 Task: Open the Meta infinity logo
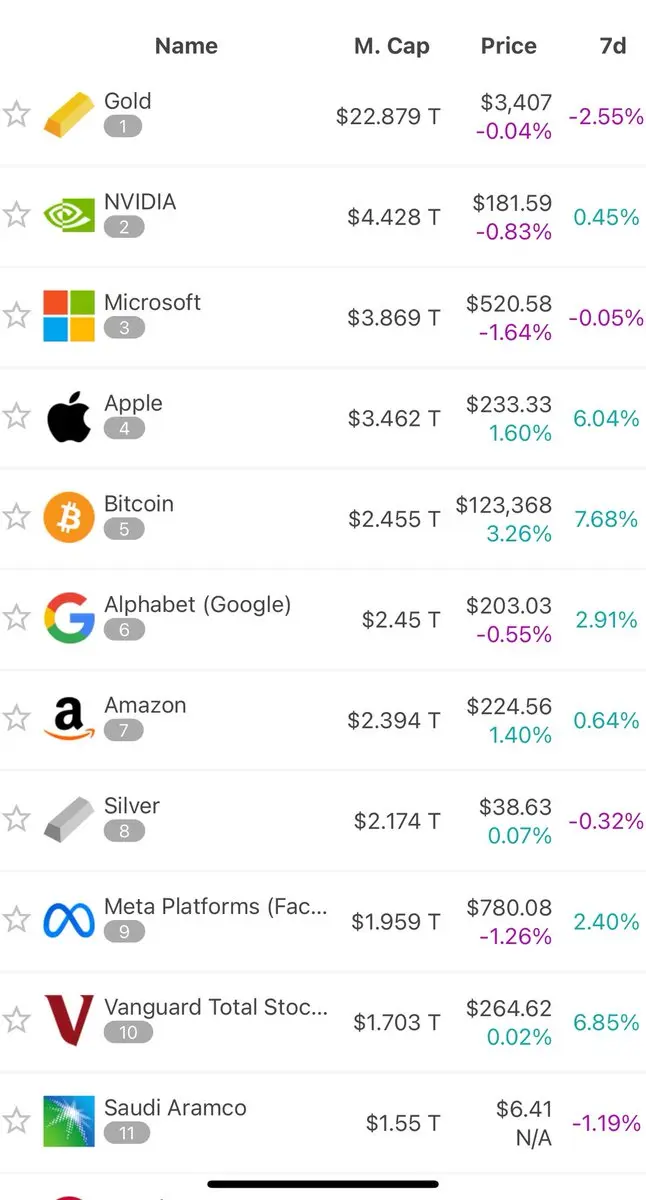click(x=69, y=920)
